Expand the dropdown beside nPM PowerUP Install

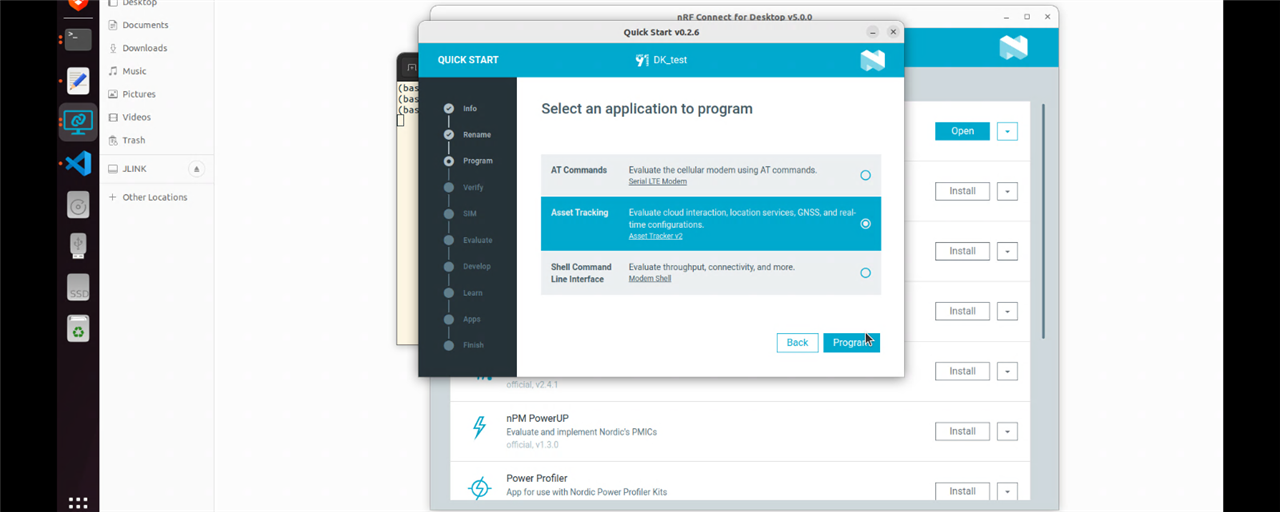[x=1007, y=431]
